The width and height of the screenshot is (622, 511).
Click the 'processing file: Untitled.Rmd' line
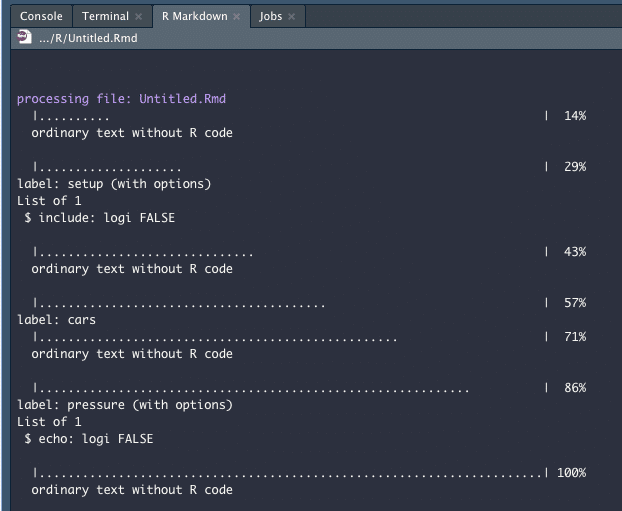(x=128, y=99)
